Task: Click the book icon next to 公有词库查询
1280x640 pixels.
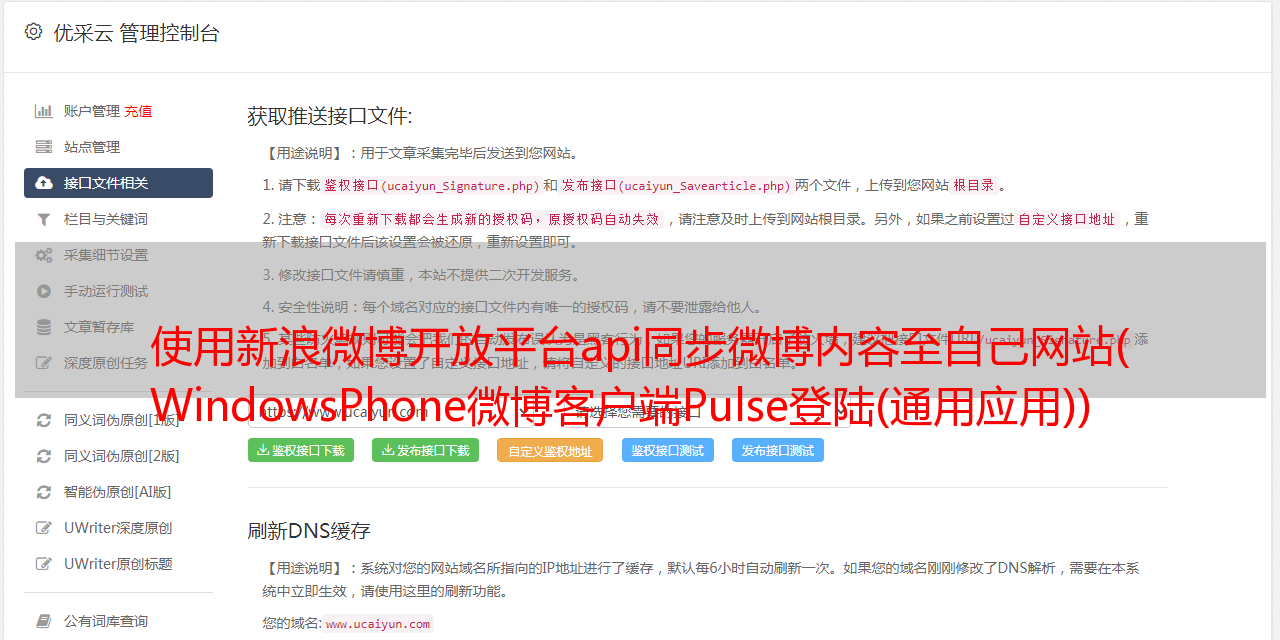Action: [x=44, y=621]
